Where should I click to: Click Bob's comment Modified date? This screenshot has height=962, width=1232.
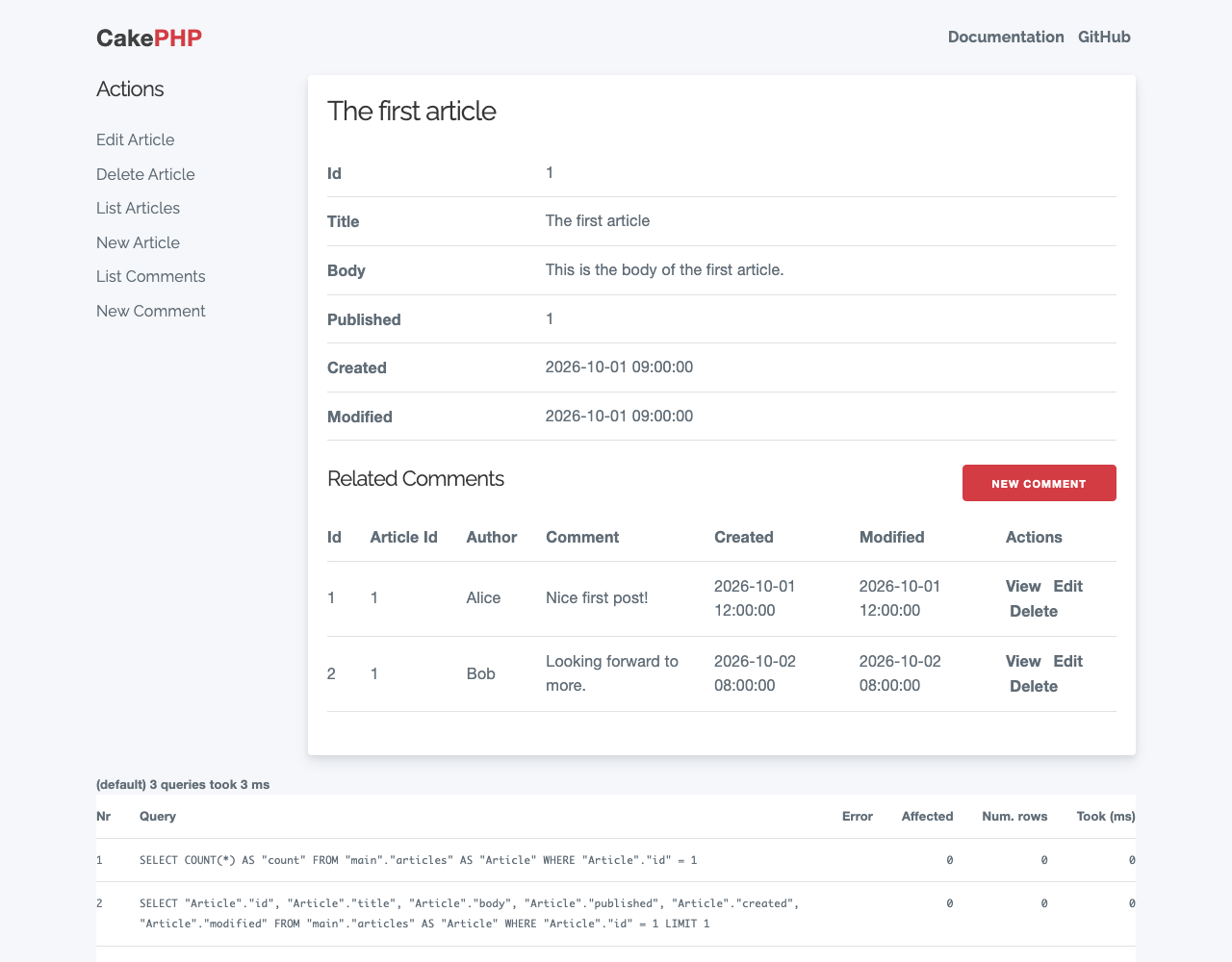coord(900,673)
